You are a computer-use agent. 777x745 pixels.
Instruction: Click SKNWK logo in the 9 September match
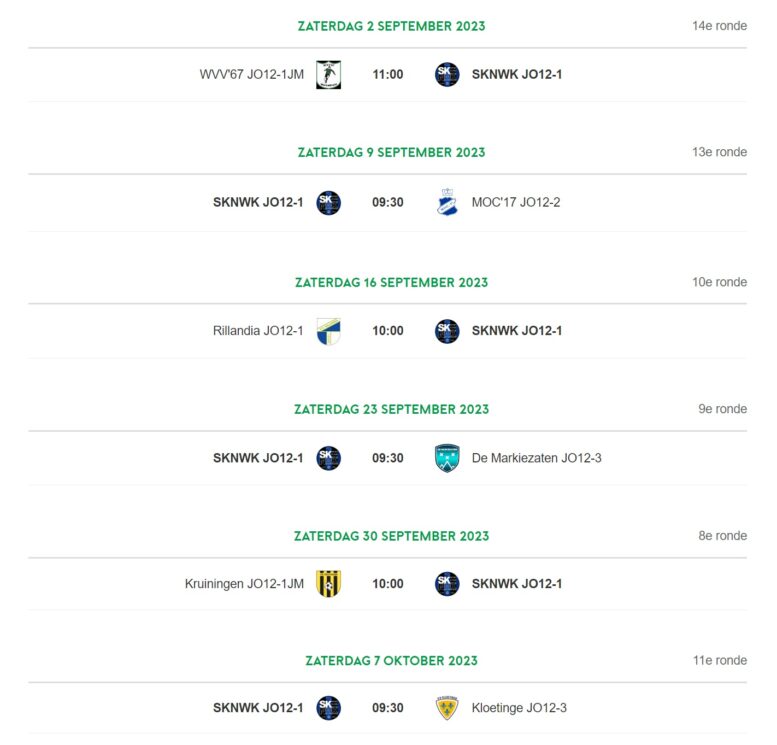[329, 203]
